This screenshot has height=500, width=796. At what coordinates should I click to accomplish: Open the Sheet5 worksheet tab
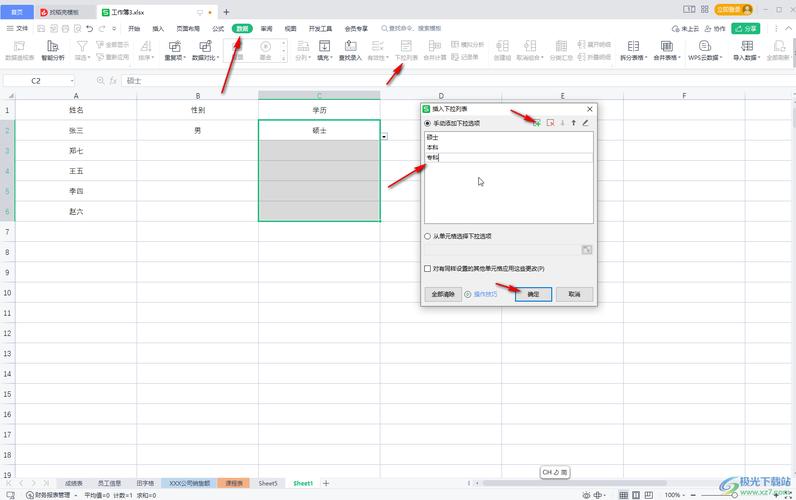(x=268, y=483)
